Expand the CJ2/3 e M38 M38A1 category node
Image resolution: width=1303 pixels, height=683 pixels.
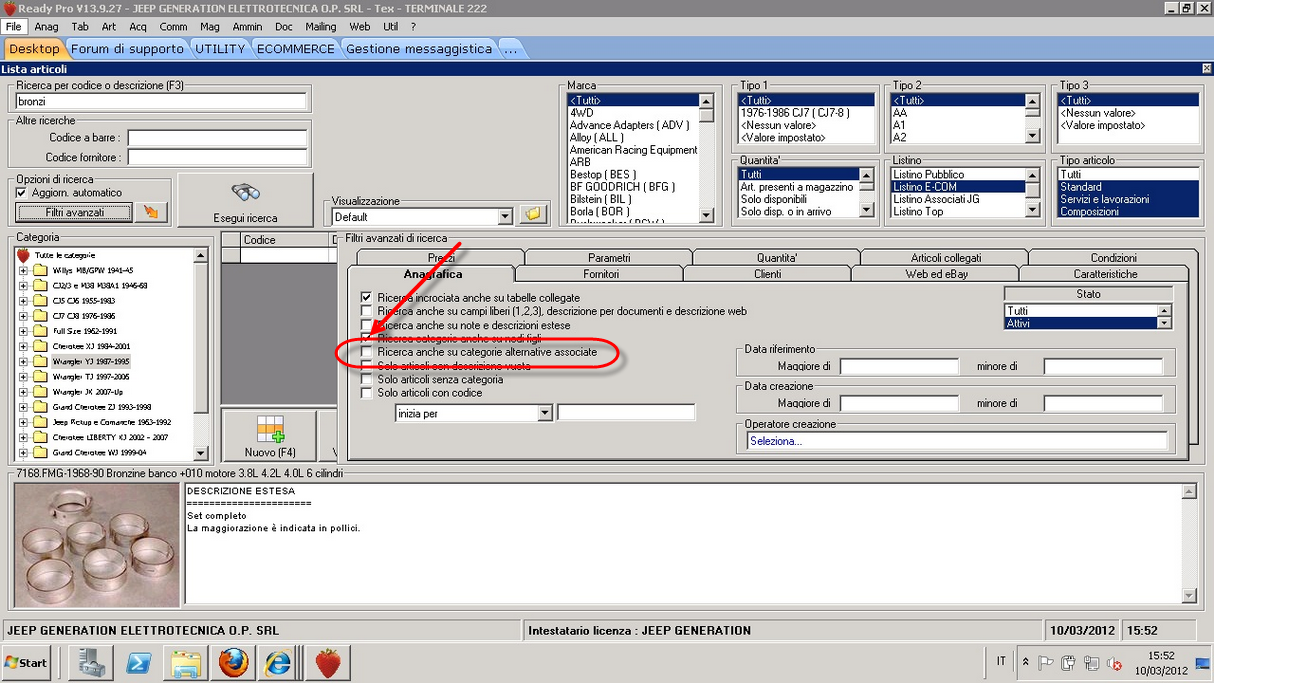click(23, 286)
